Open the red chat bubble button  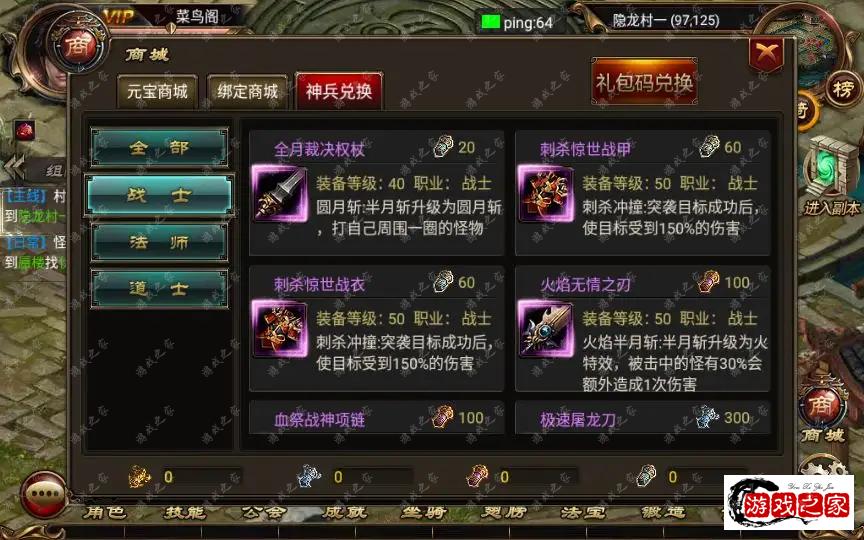45,495
